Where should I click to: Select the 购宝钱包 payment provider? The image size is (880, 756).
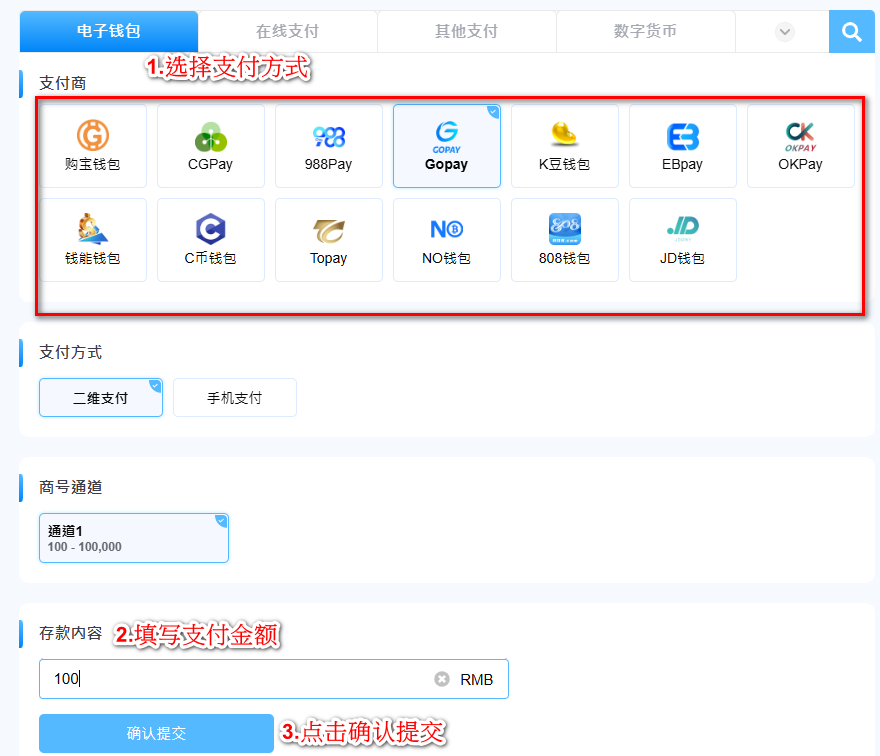point(93,146)
